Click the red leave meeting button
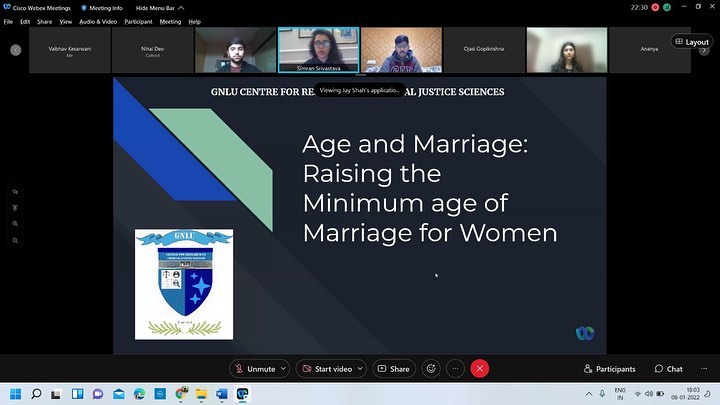 [x=480, y=369]
